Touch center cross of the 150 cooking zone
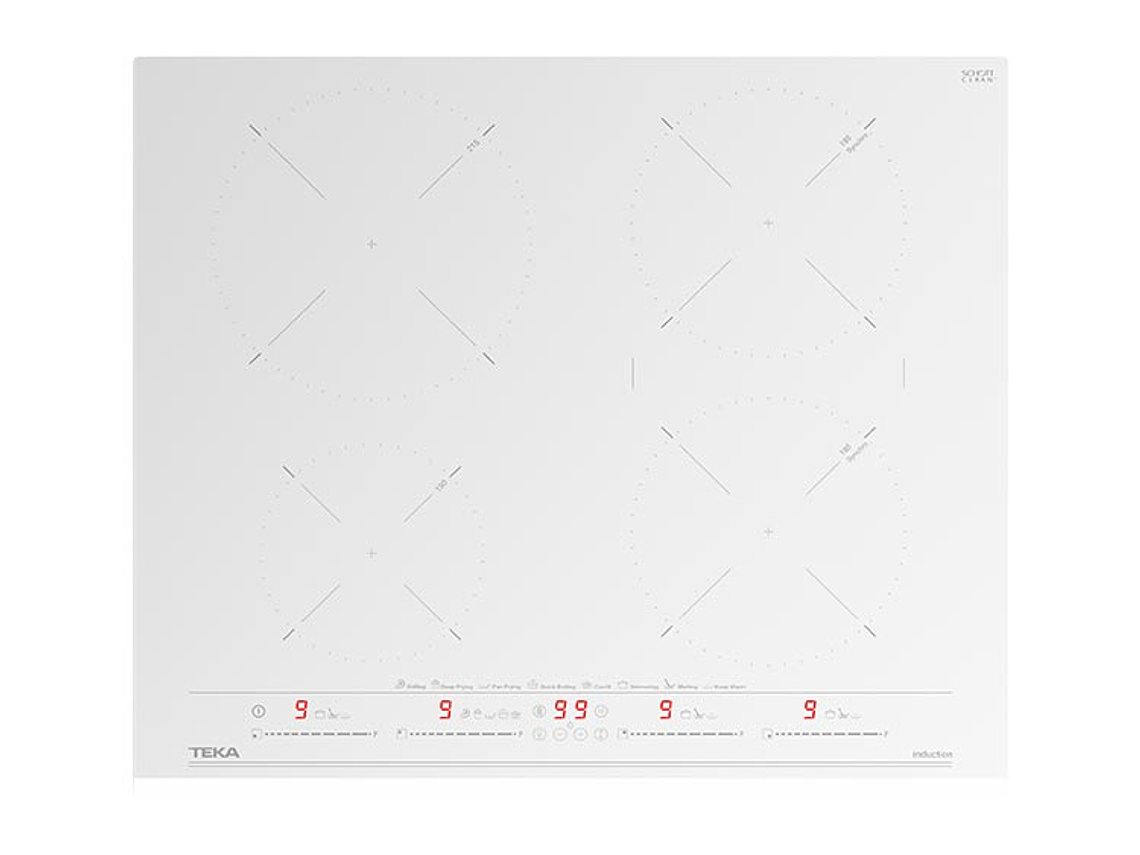The height and width of the screenshot is (855, 1140). 372,553
